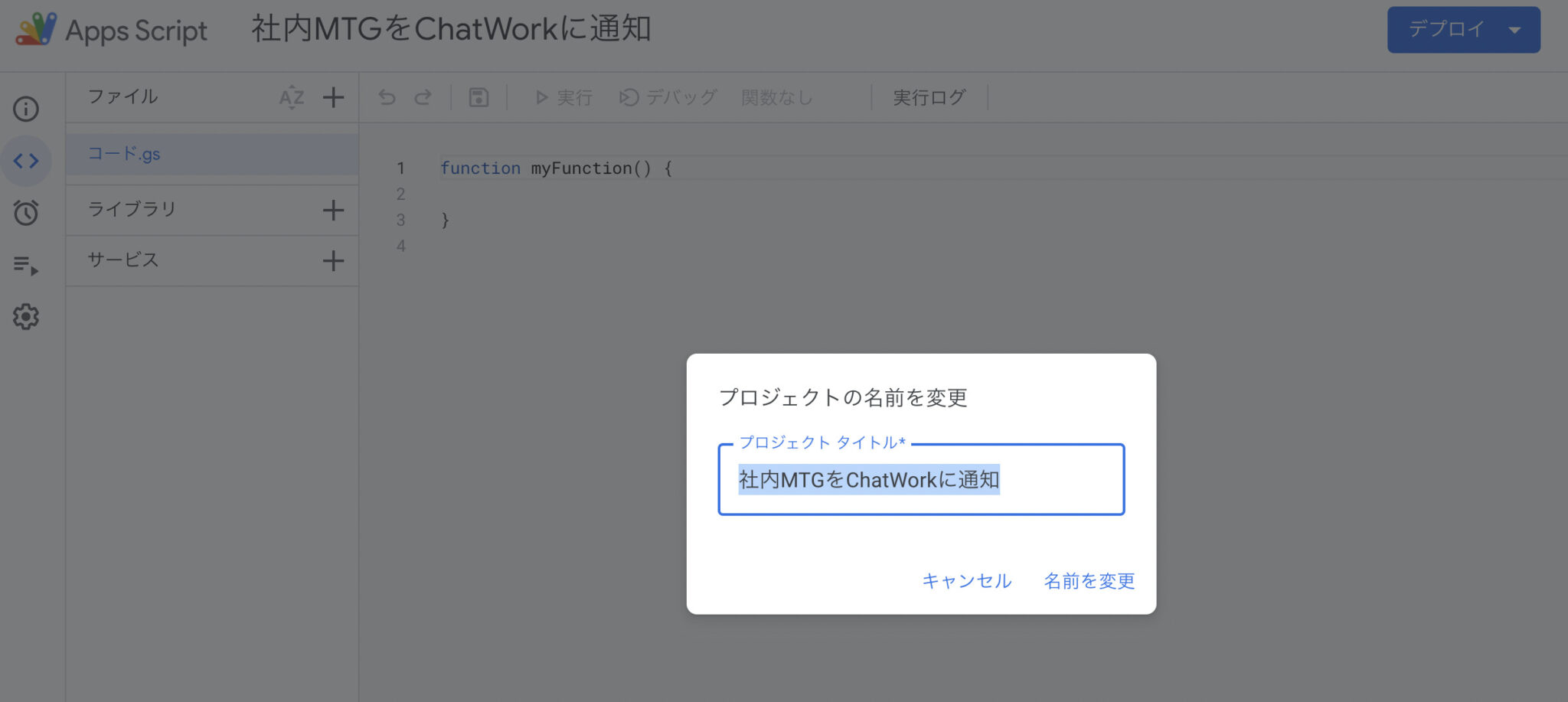This screenshot has width=1568, height=702.
Task: Sort files using the A-Z icon
Action: pyautogui.click(x=291, y=97)
